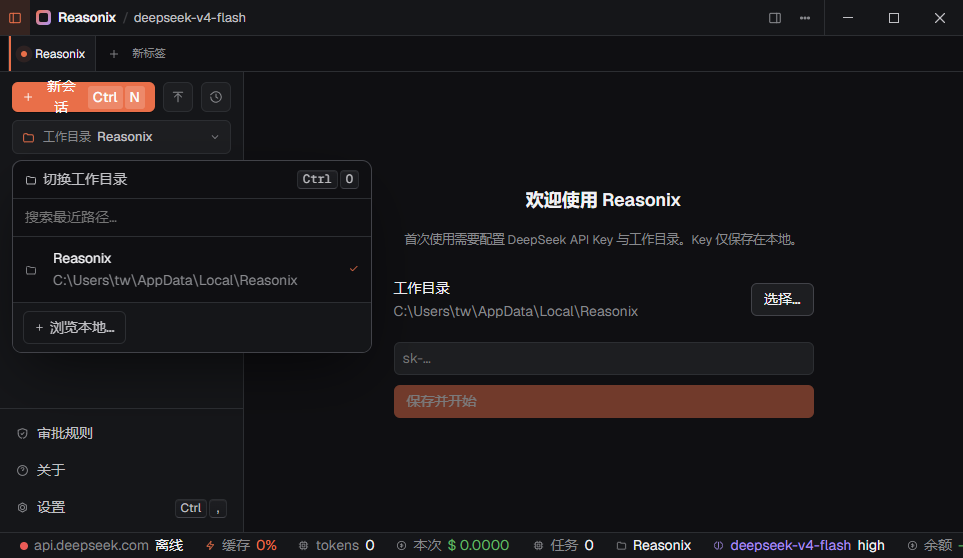Click the upload arrow icon button

point(178,97)
